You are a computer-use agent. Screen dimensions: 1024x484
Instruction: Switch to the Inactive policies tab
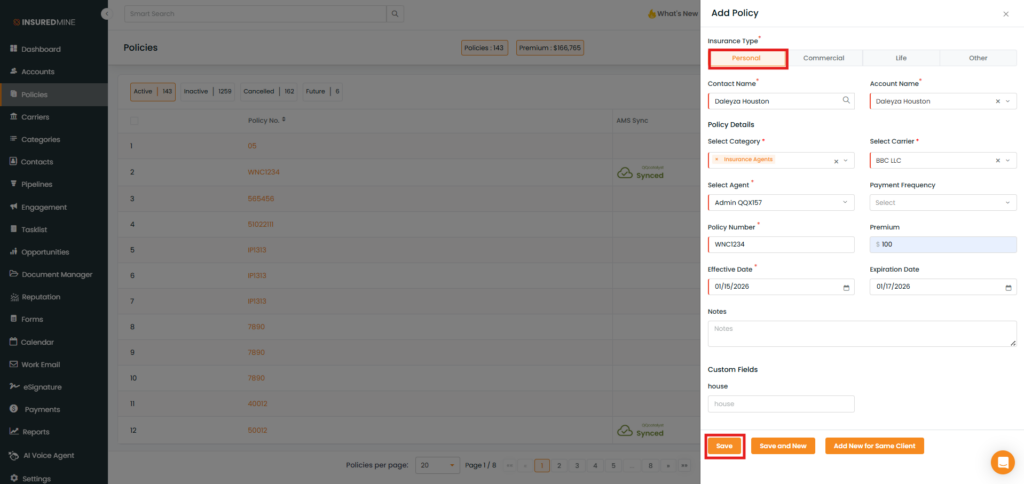pos(207,92)
